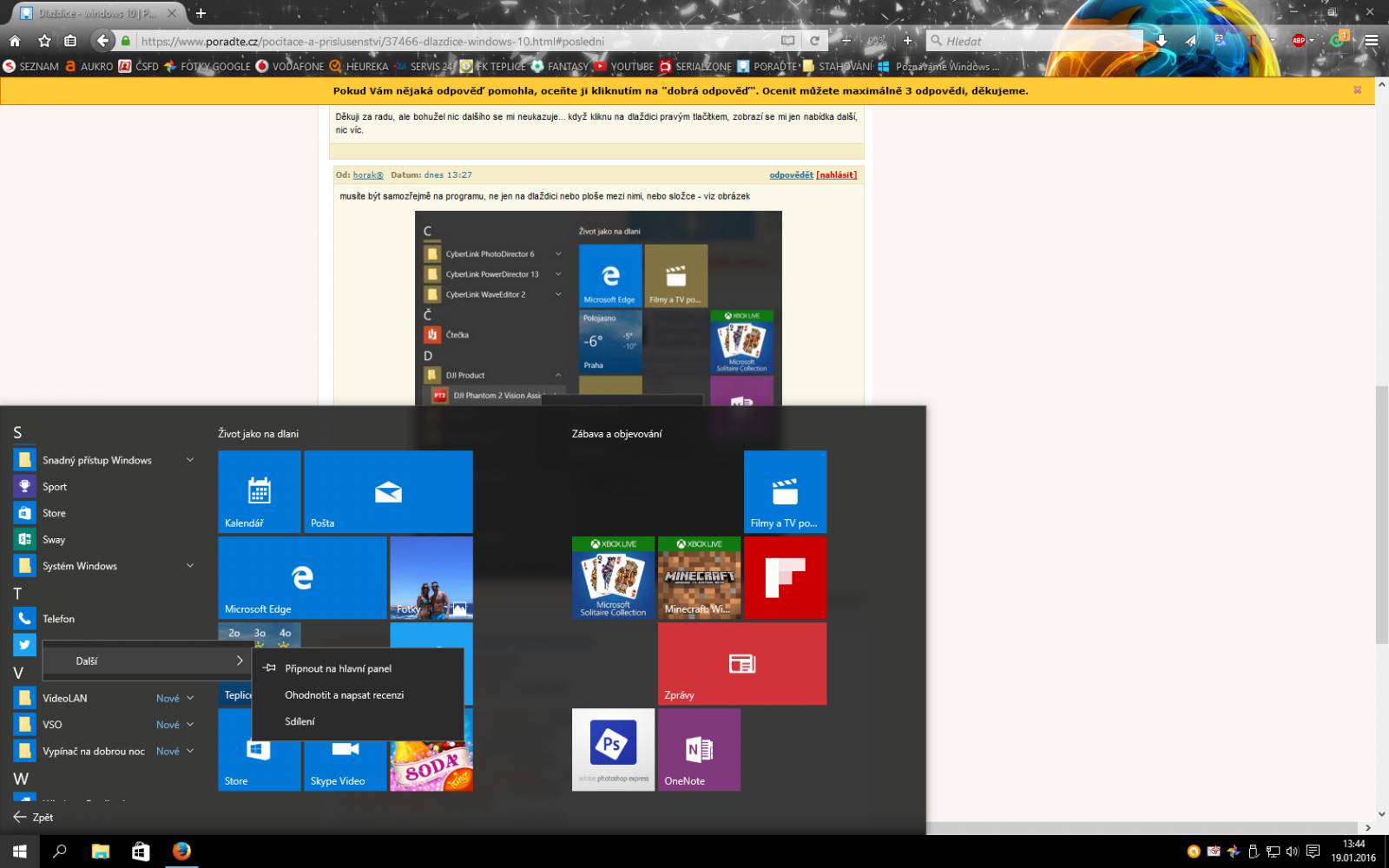
Task: Bookmark this page with the star
Action: click(x=44, y=41)
